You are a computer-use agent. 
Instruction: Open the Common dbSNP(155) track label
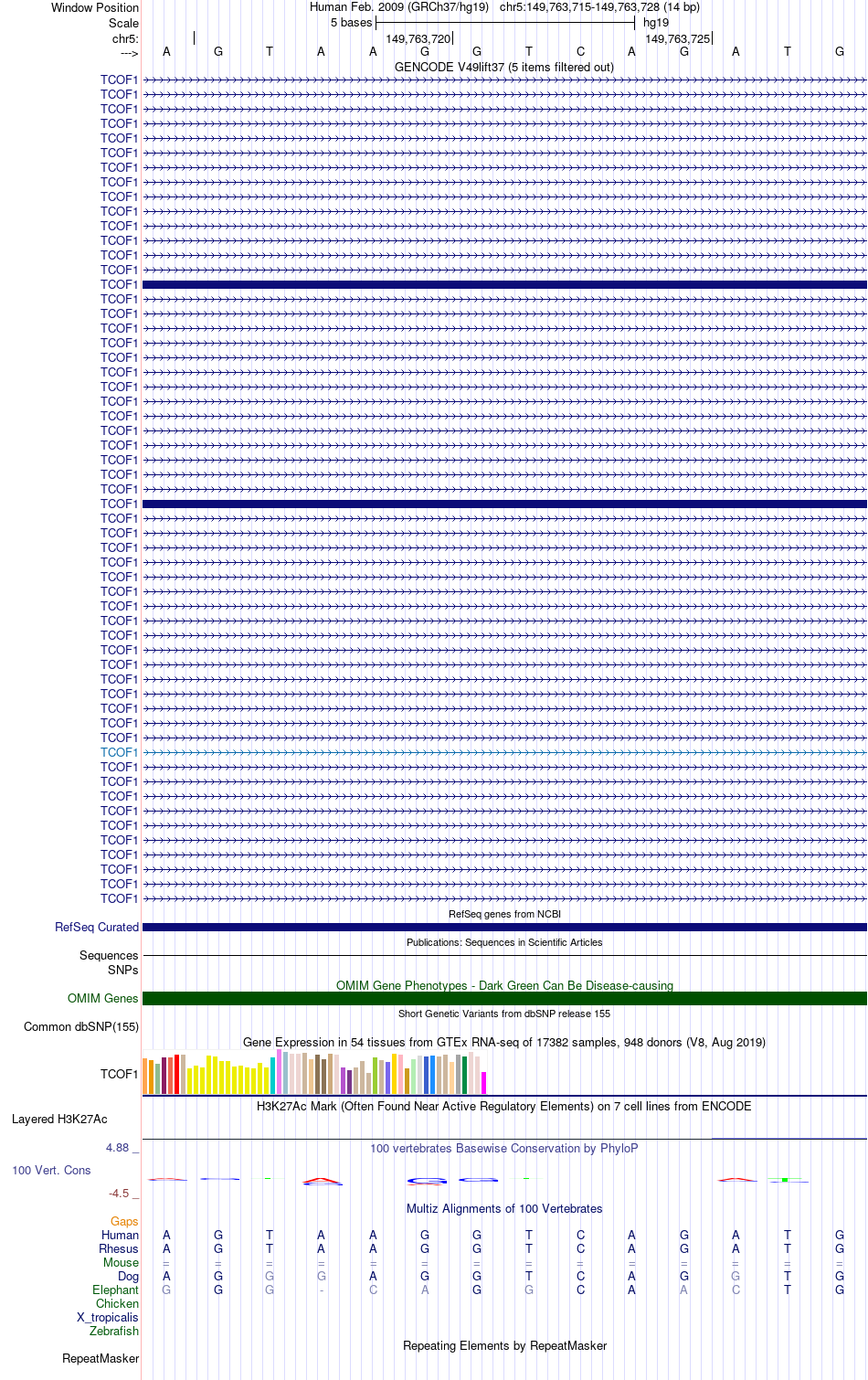click(81, 1026)
